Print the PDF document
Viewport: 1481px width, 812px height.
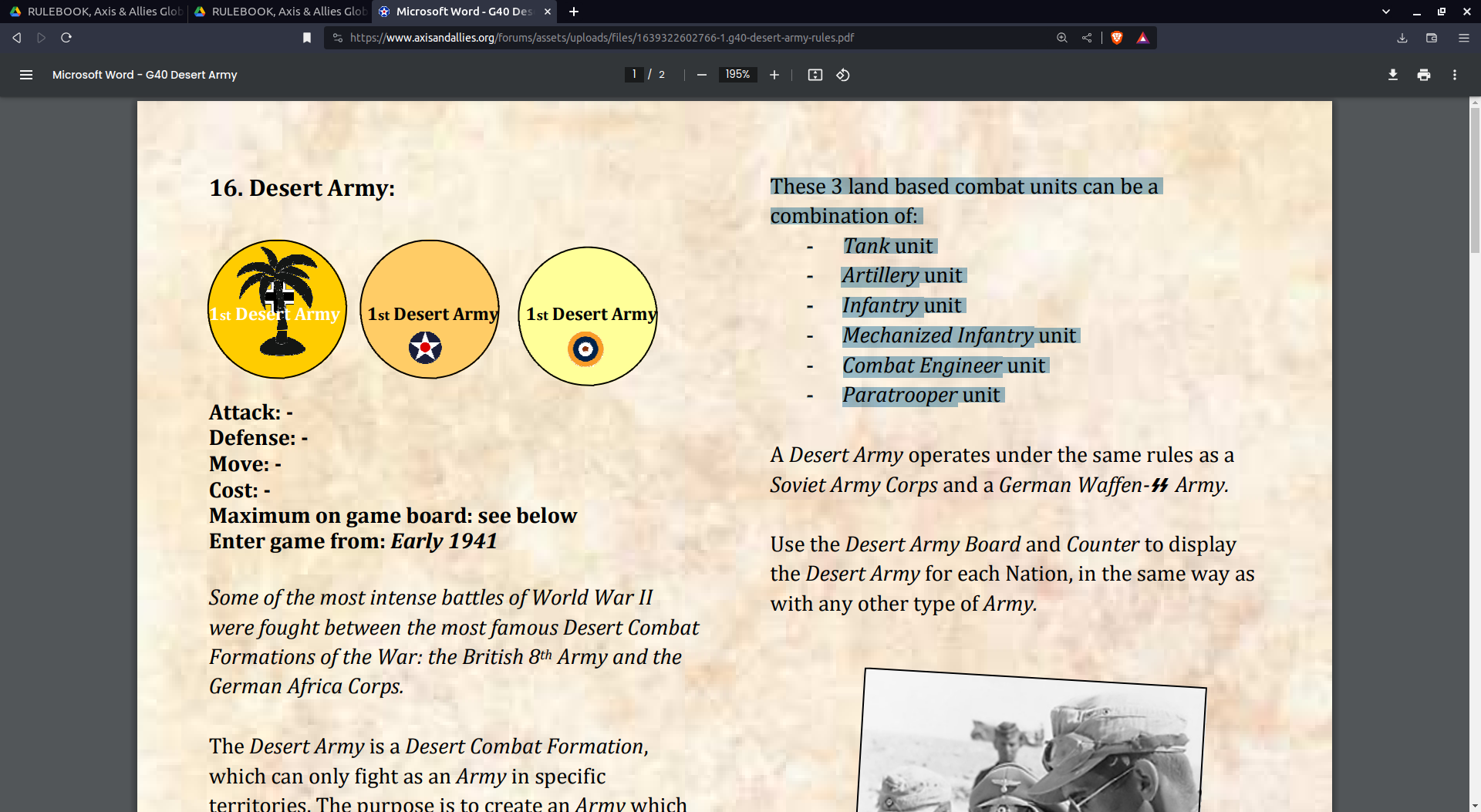1424,75
